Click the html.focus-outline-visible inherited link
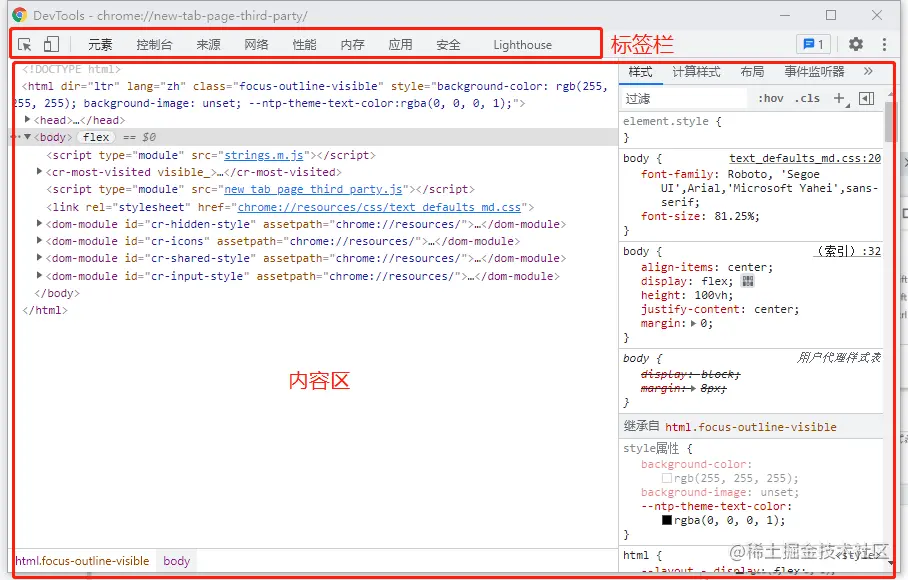Screen dimensions: 908x580 tap(750, 427)
